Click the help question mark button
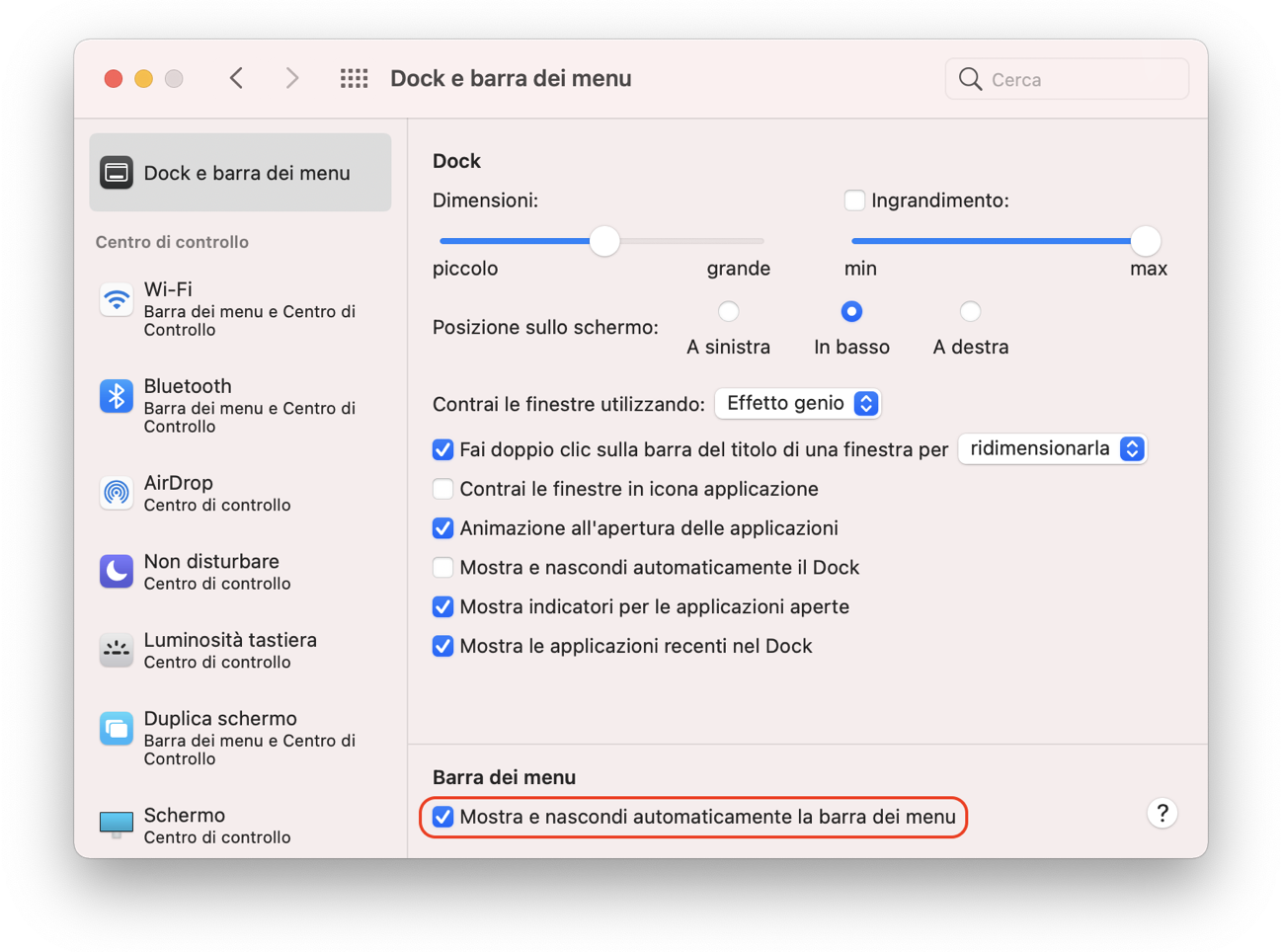 pyautogui.click(x=1162, y=813)
